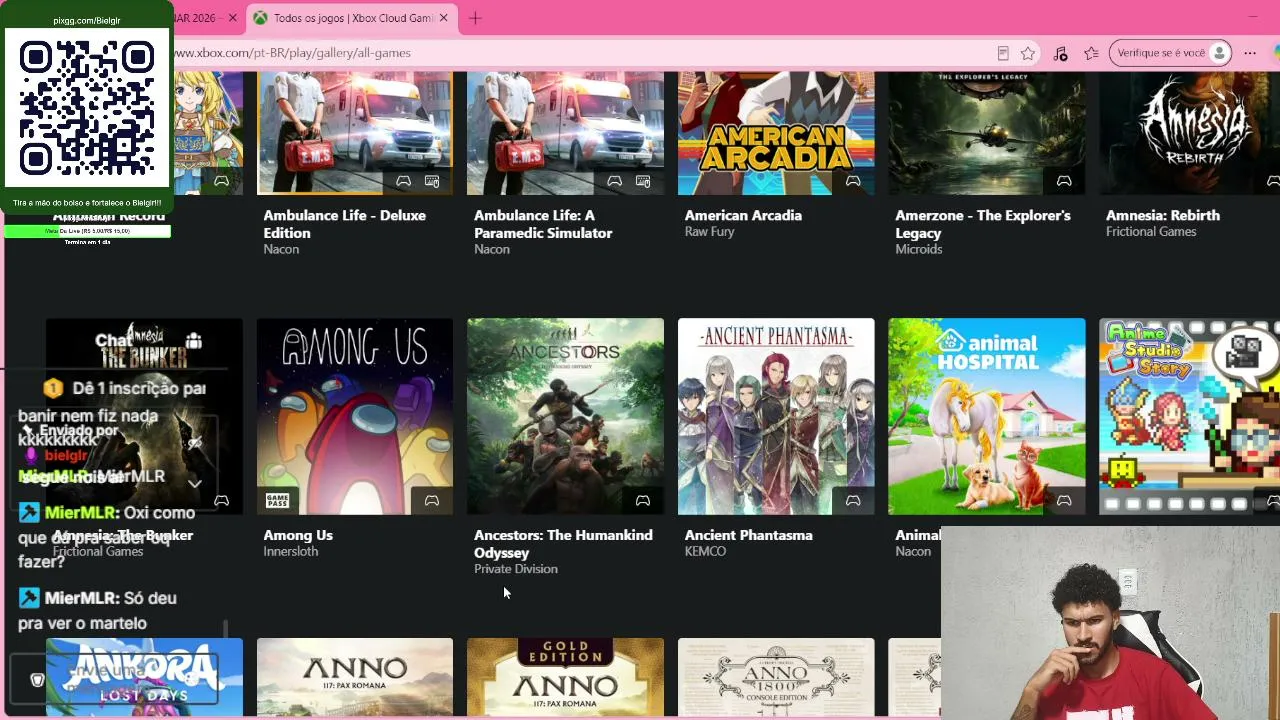Click controller icon on Amerzone cover
This screenshot has height=720, width=1280.
pyautogui.click(x=1064, y=181)
